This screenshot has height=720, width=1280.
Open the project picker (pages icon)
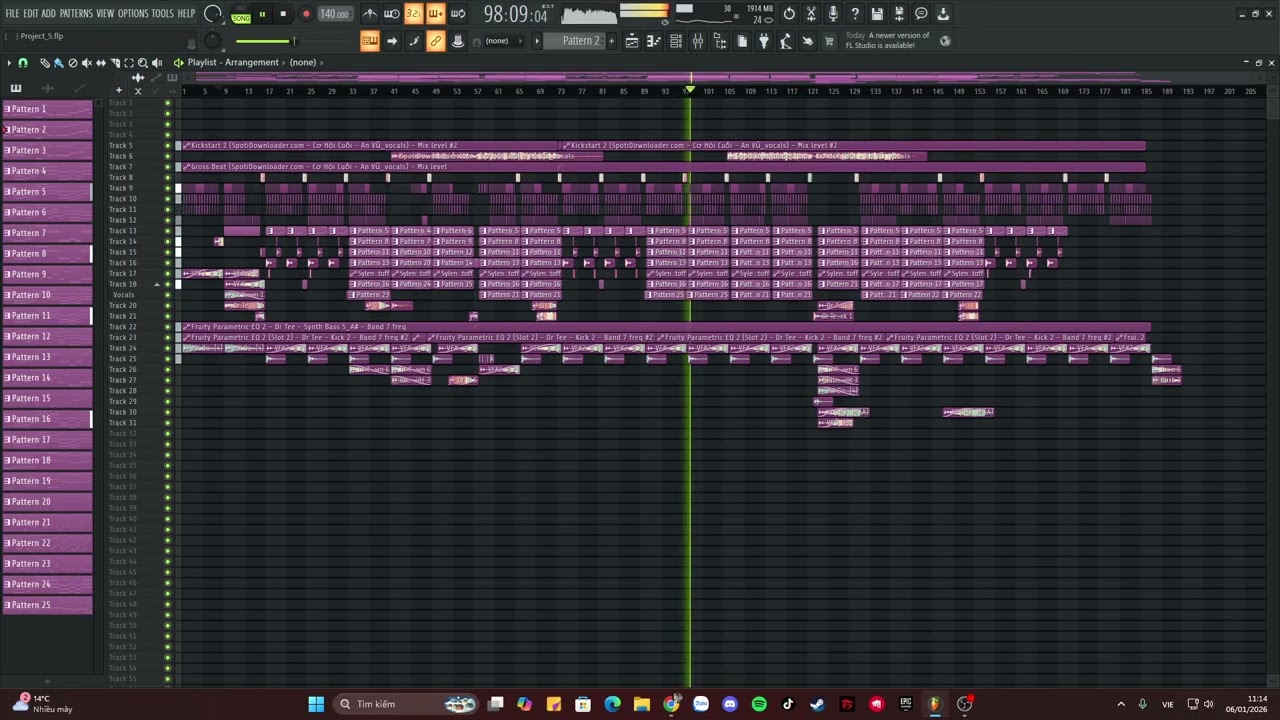pos(742,41)
